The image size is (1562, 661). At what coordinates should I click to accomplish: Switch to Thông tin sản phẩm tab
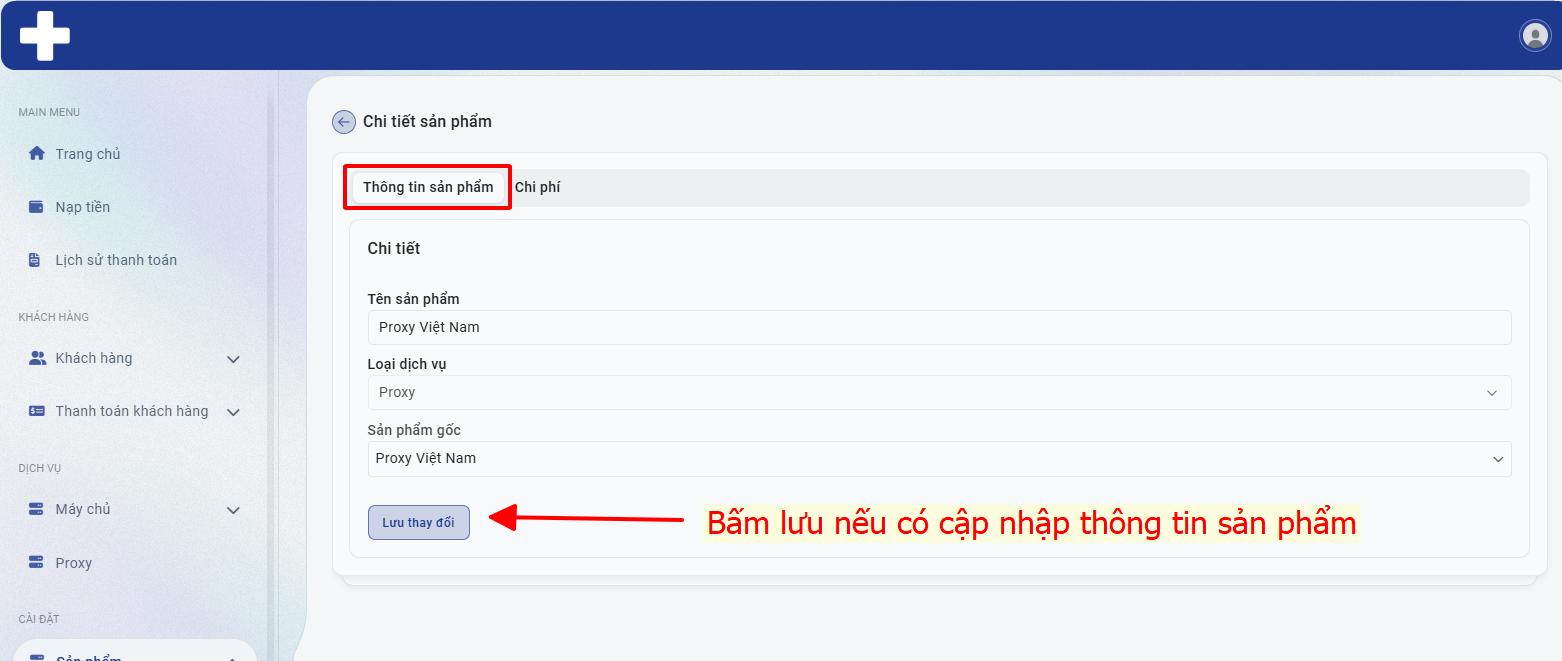click(x=428, y=187)
